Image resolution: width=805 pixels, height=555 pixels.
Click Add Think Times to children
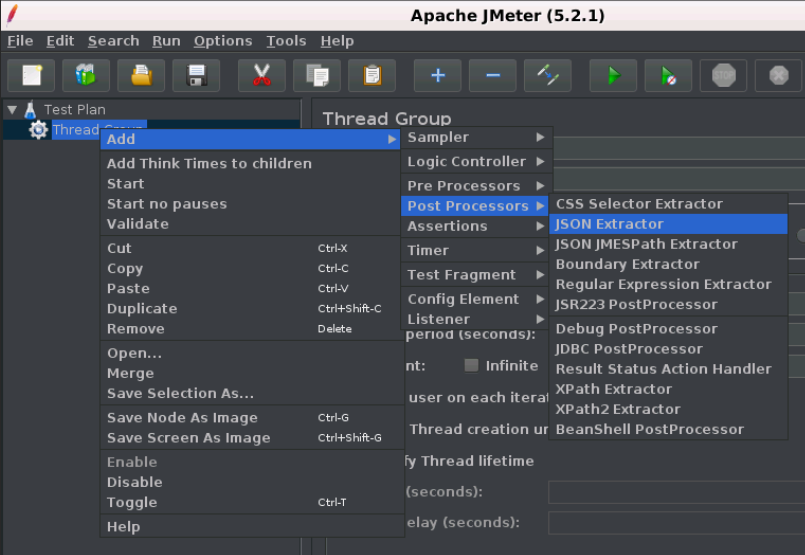(x=252, y=163)
